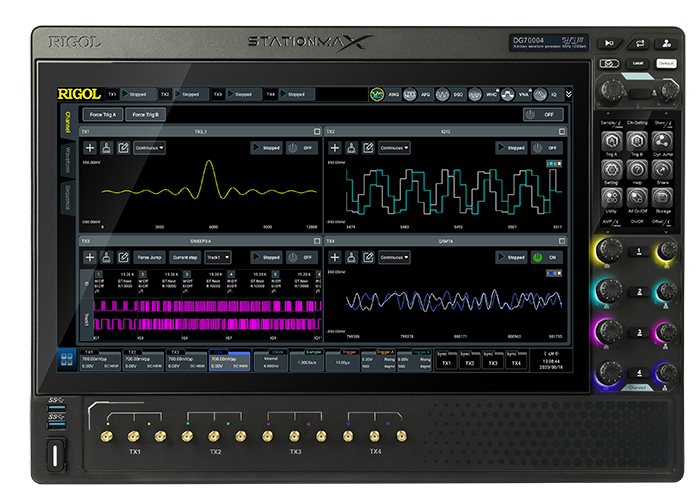The image size is (700, 504).
Task: Expand the double-chevron menu after IQ
Action: click(569, 94)
